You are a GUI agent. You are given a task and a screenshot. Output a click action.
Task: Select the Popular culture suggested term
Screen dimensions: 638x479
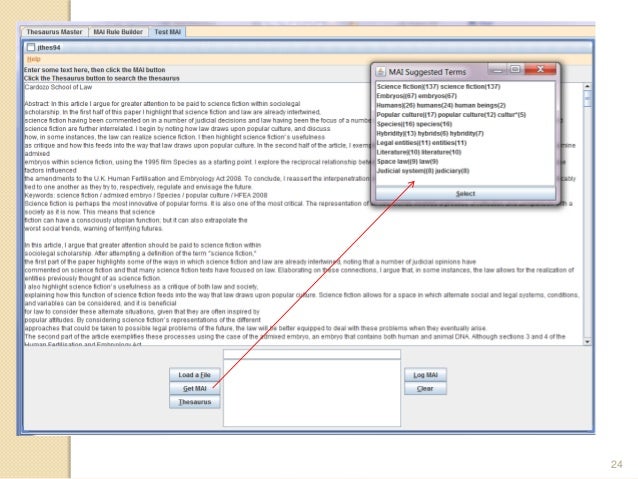(x=465, y=115)
